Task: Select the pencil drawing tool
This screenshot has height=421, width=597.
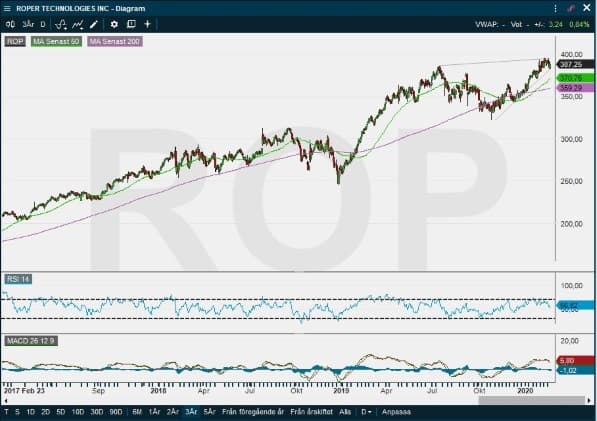Action: coord(94,24)
